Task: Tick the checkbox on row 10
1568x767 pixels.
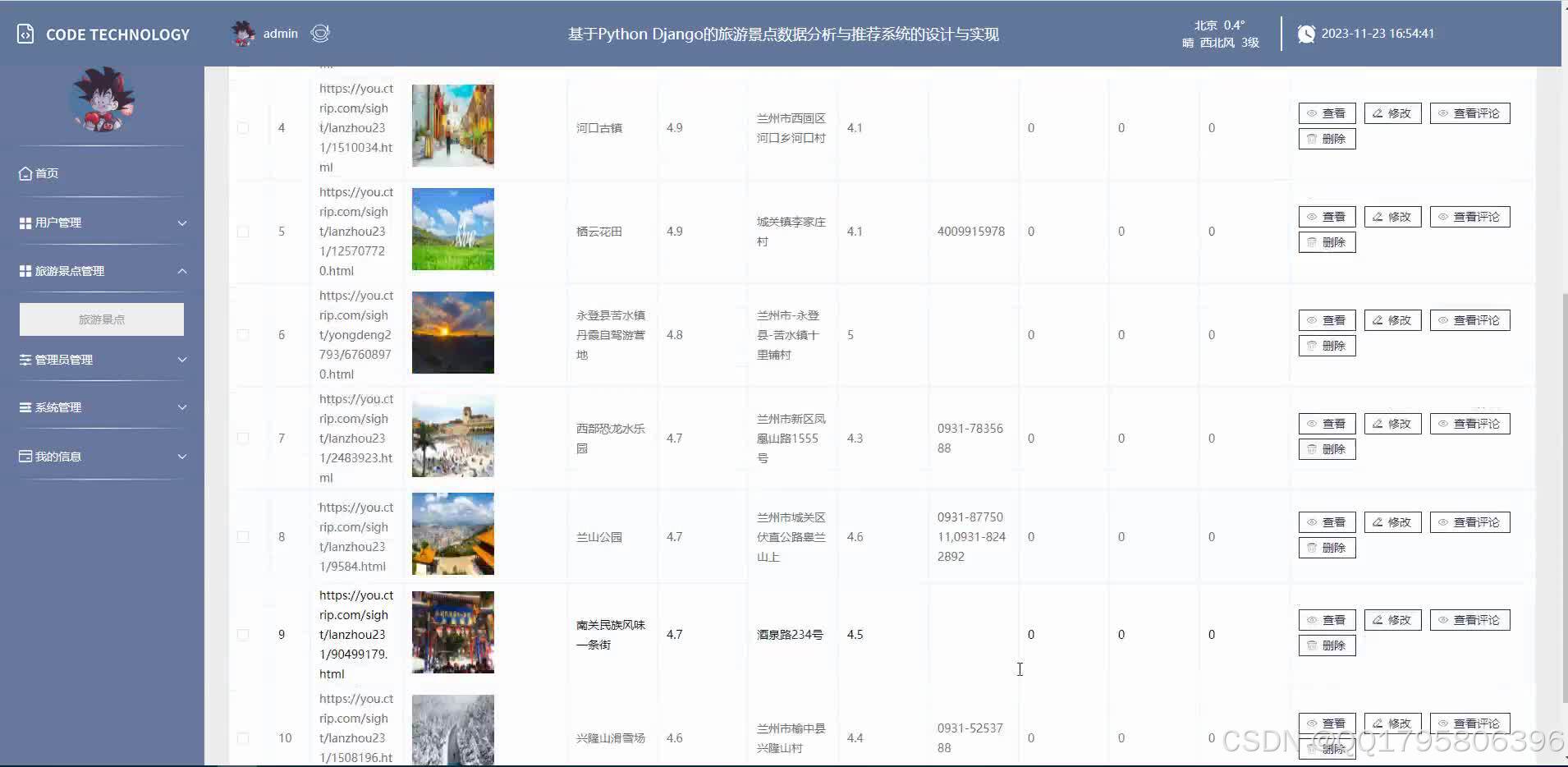Action: coord(242,737)
